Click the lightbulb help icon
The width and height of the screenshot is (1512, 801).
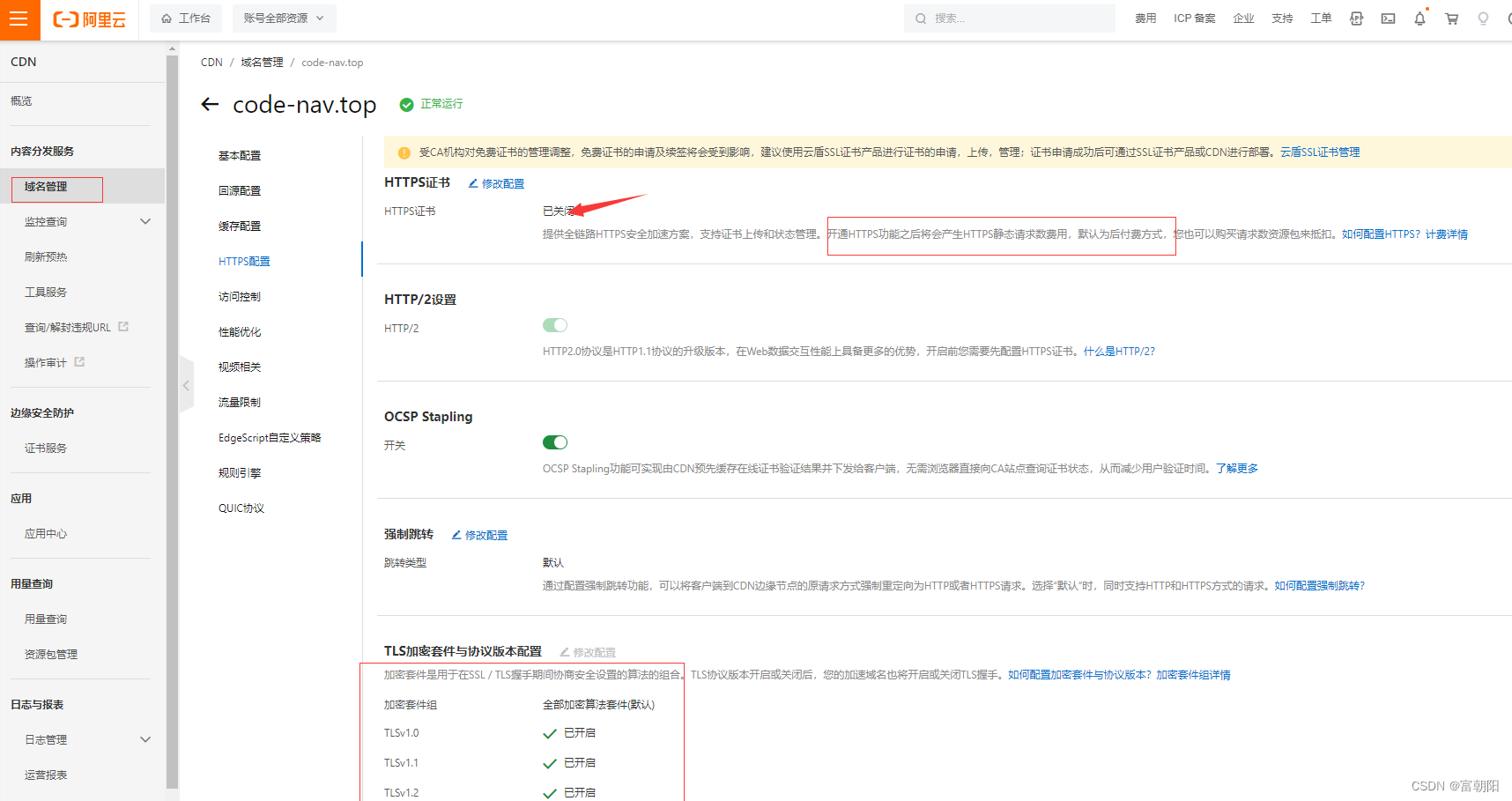[x=1483, y=19]
